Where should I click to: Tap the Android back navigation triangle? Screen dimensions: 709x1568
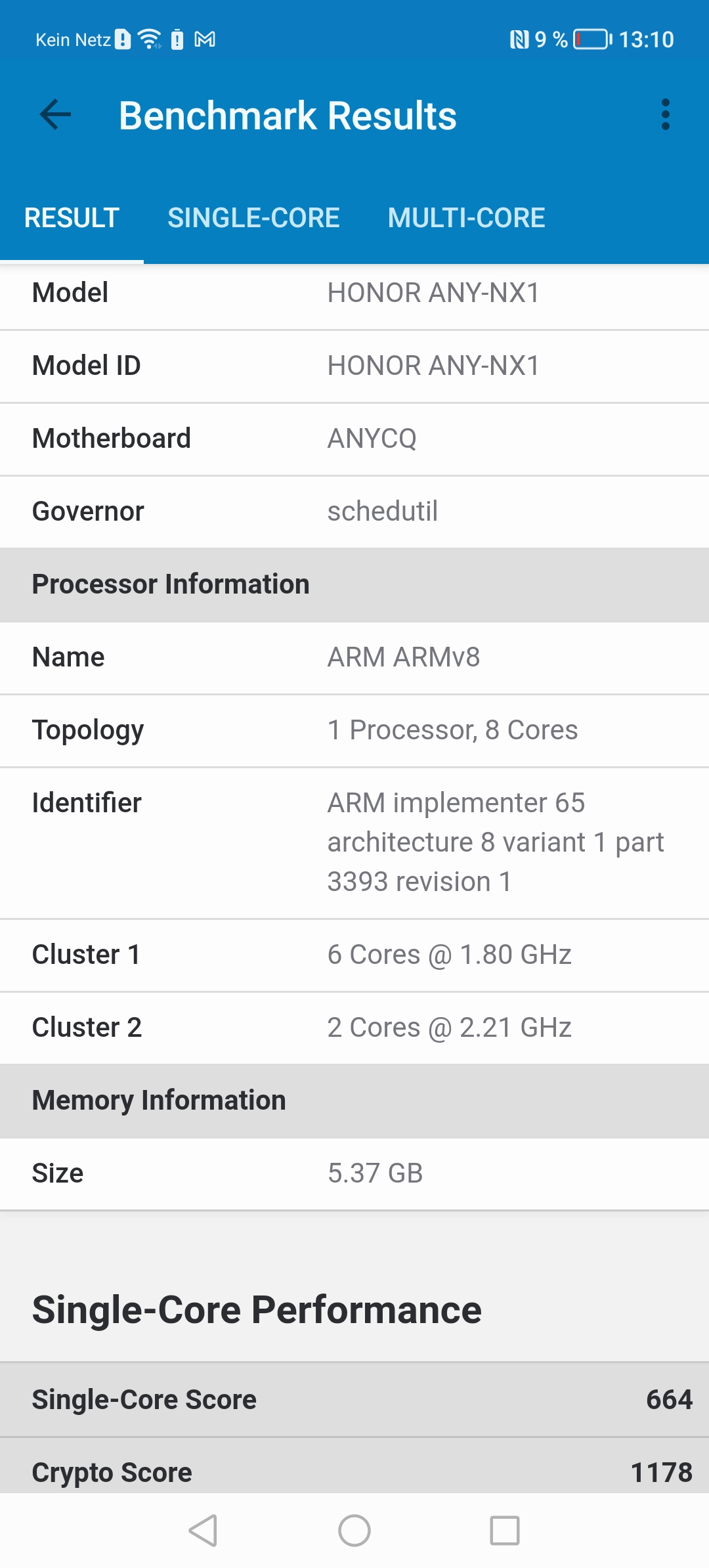pyautogui.click(x=203, y=1531)
